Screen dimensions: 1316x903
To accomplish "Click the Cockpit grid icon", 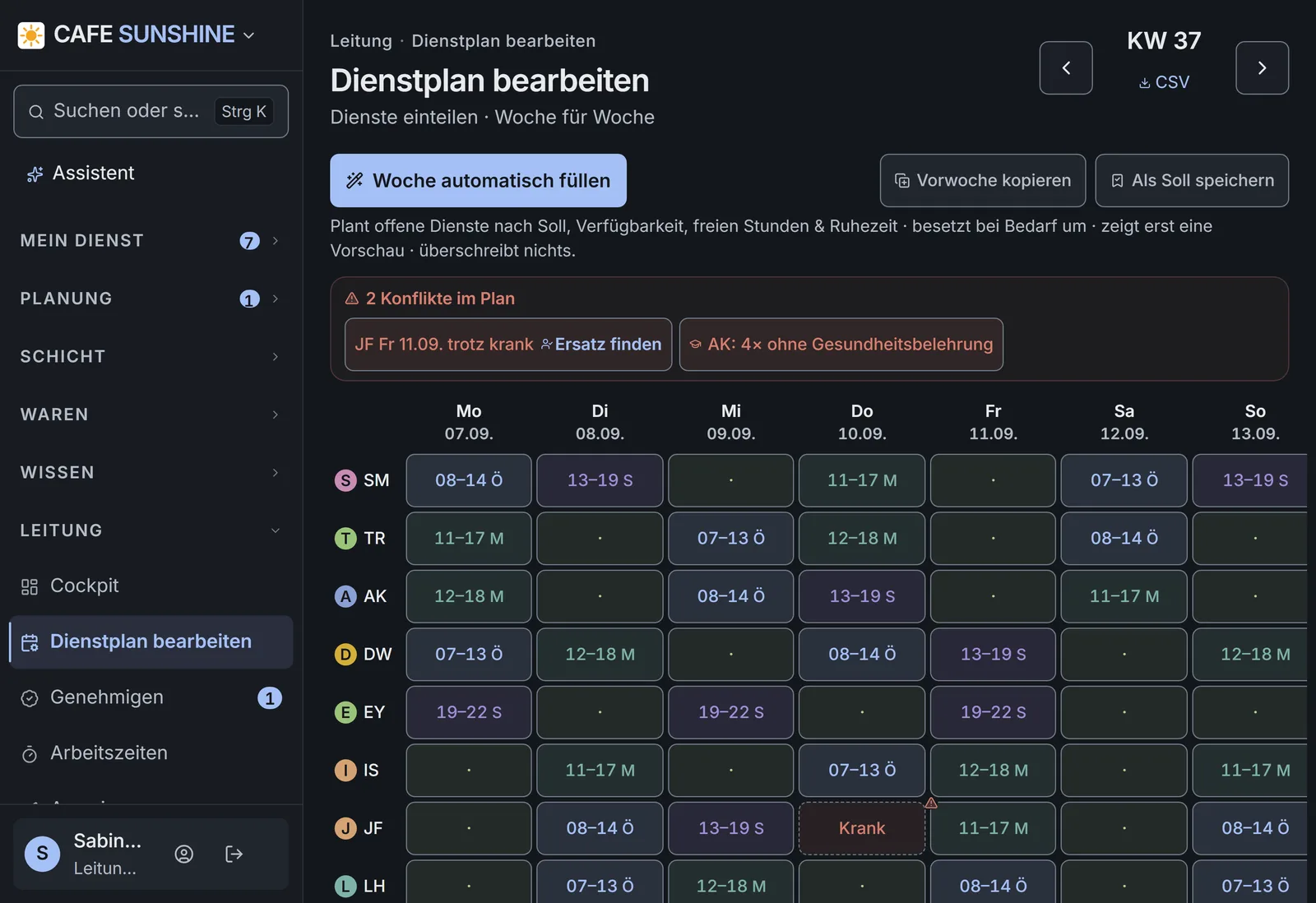I will point(30,586).
